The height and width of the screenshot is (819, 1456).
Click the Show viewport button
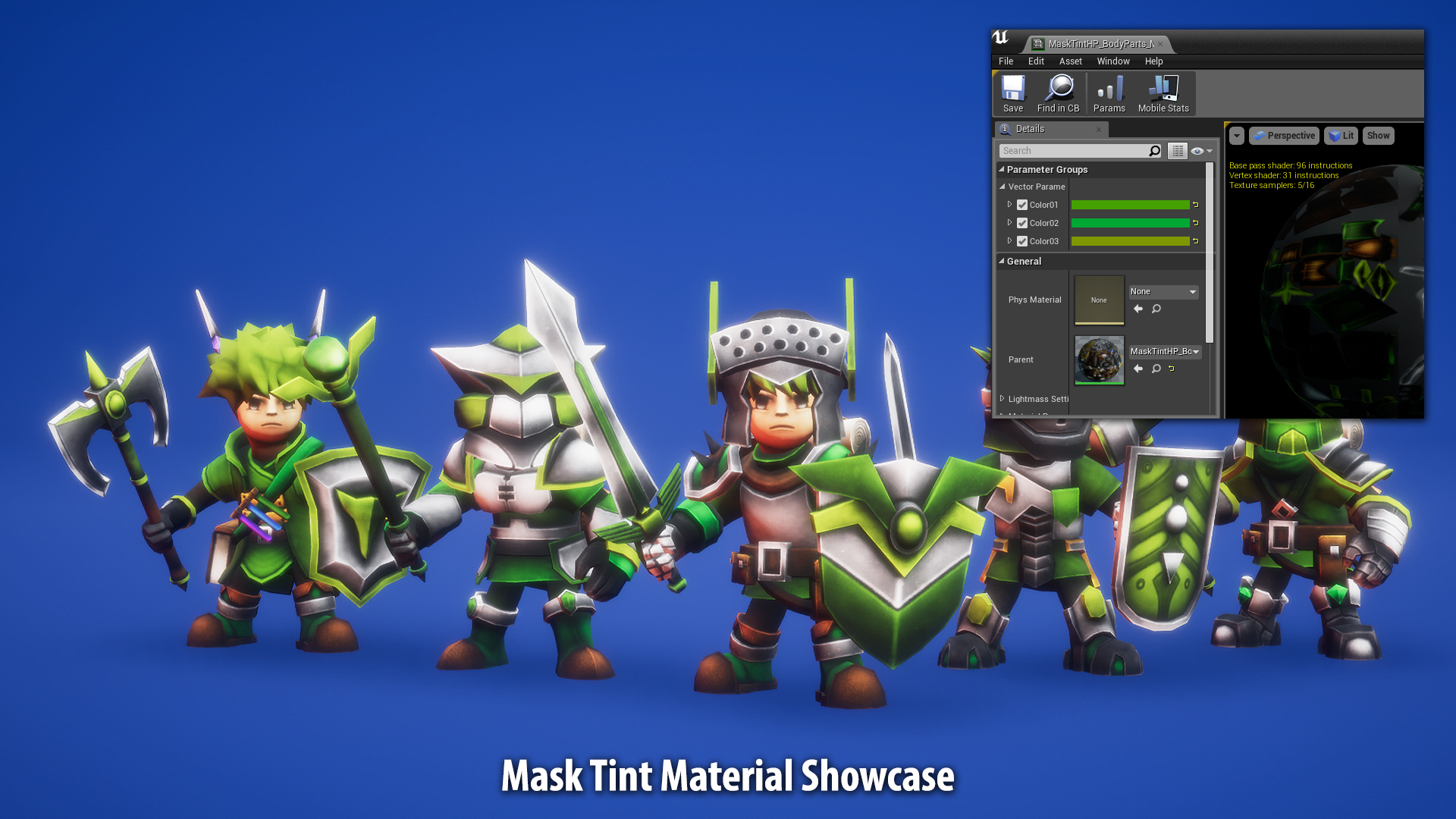(x=1378, y=136)
